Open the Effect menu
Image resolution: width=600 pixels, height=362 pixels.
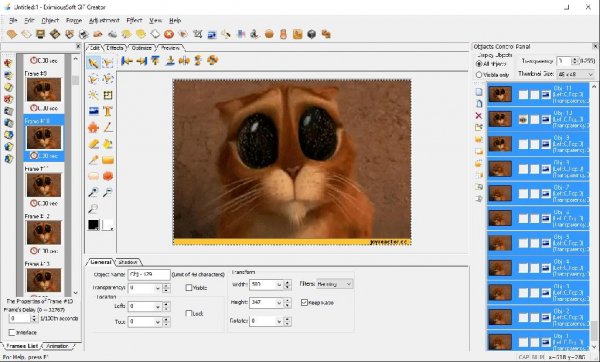coord(134,20)
